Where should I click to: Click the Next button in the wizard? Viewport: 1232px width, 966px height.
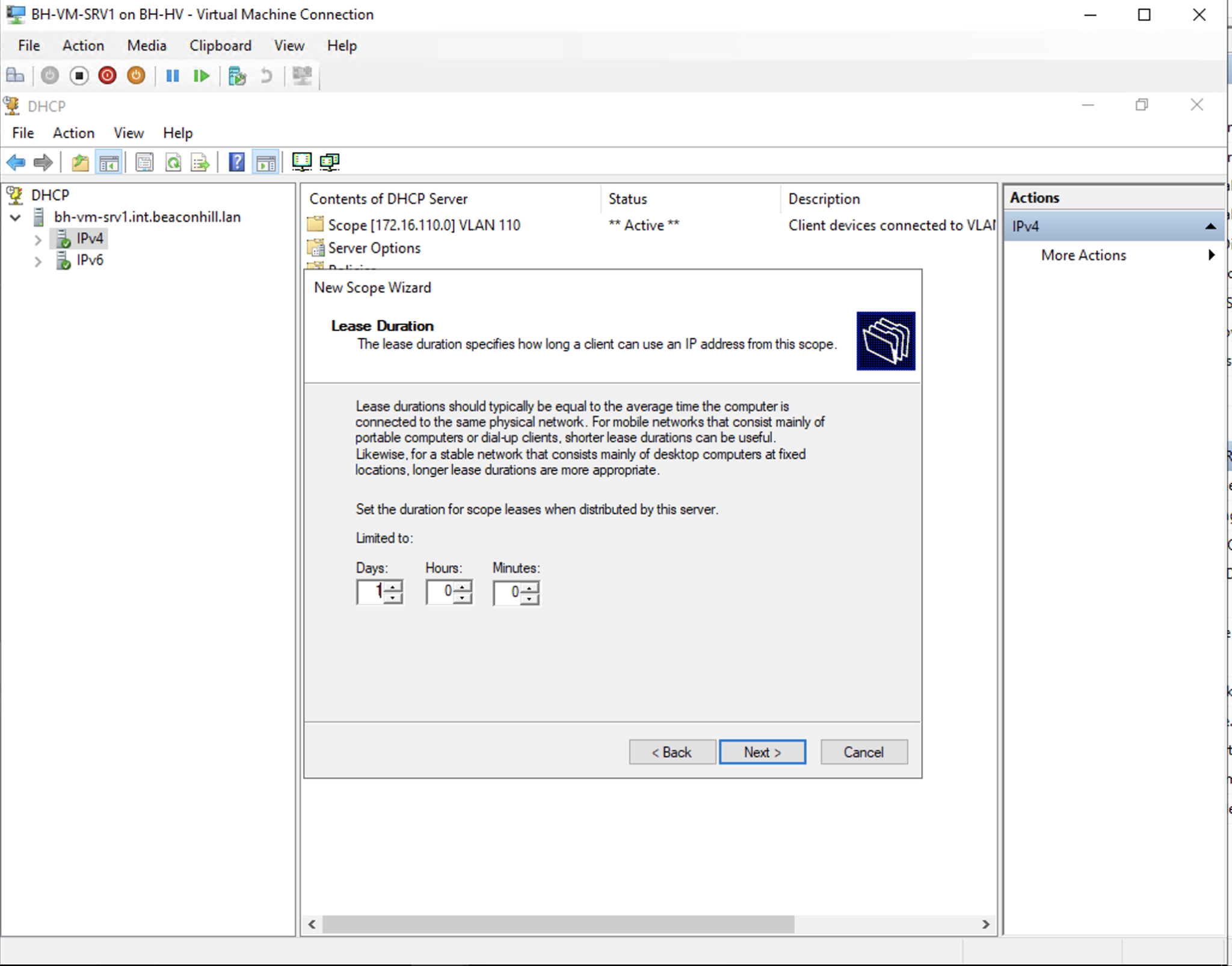coord(762,752)
